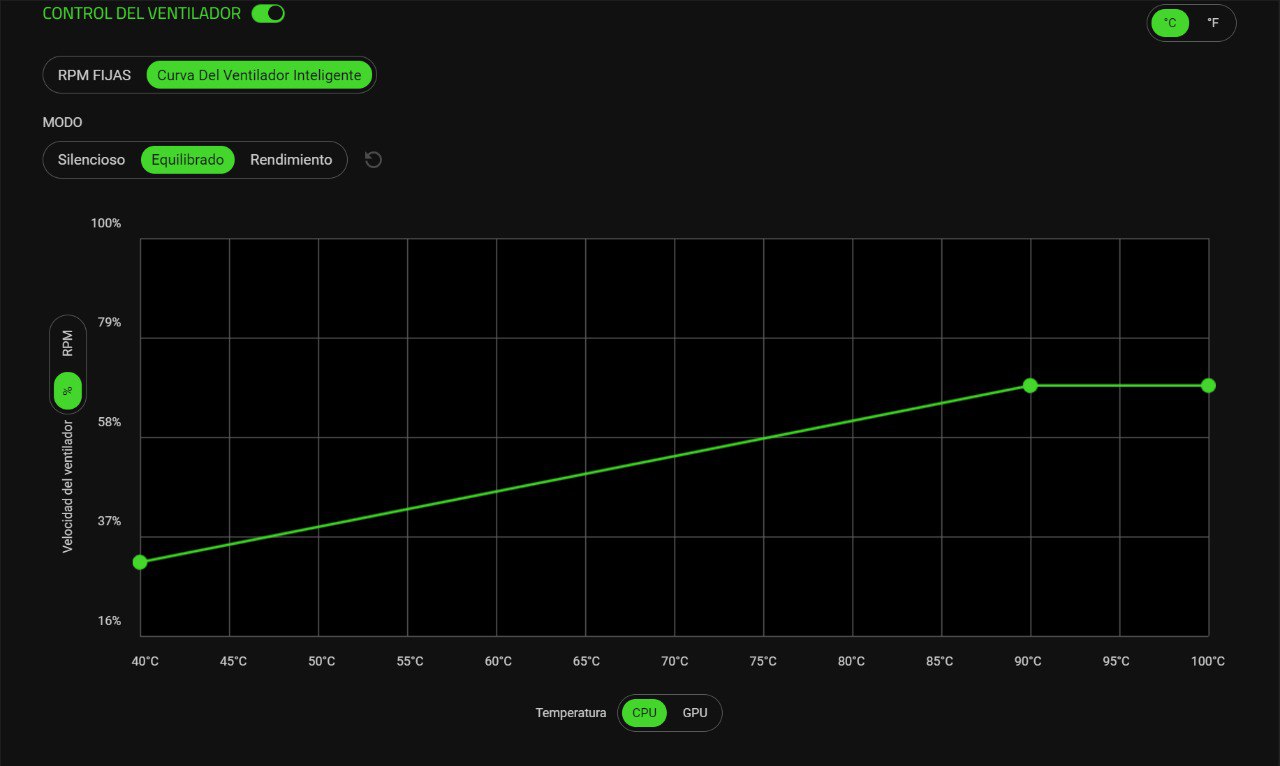
Task: Click the CONTROL DEL VENTILADOR heading text
Action: (141, 13)
